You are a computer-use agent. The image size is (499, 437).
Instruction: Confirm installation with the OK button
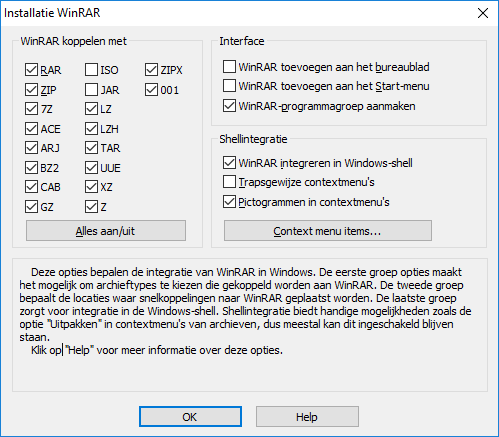pos(190,416)
